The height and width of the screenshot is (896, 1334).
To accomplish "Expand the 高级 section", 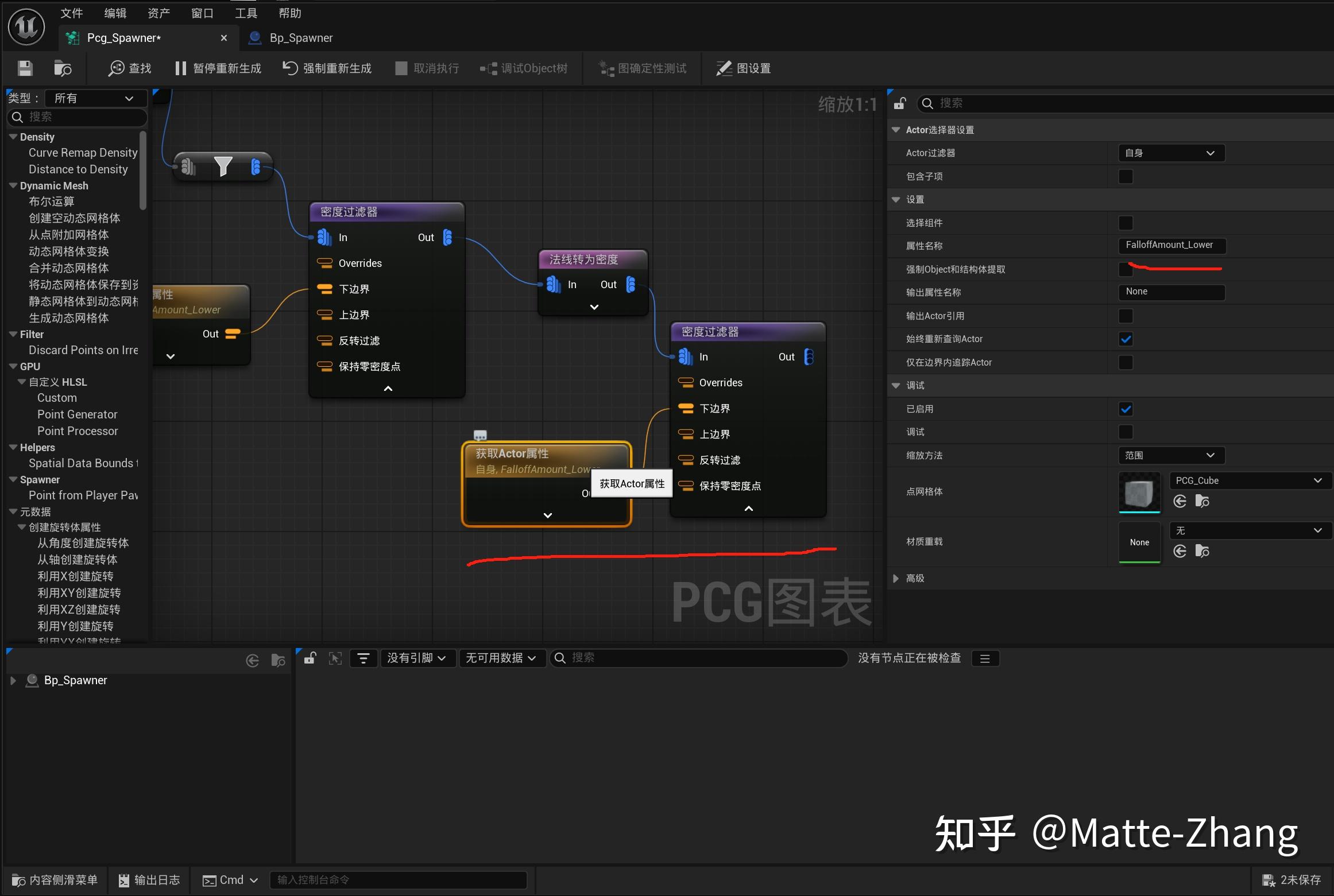I will [896, 579].
